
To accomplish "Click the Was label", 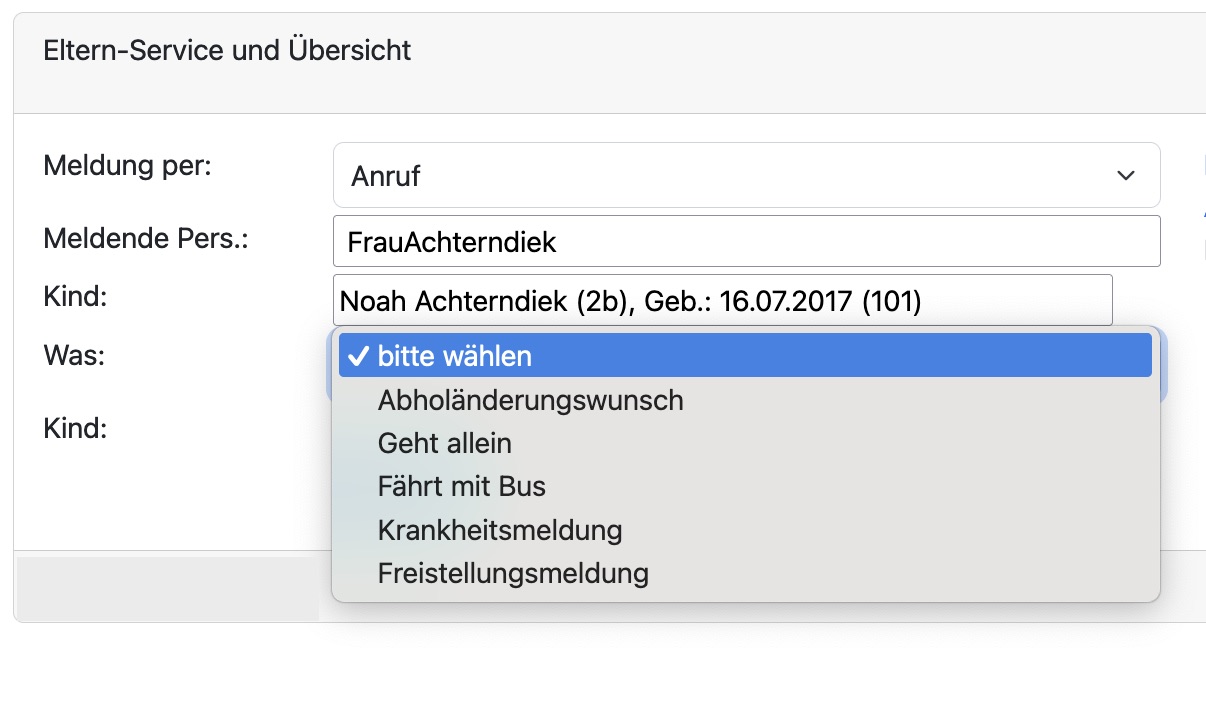I will [x=74, y=354].
